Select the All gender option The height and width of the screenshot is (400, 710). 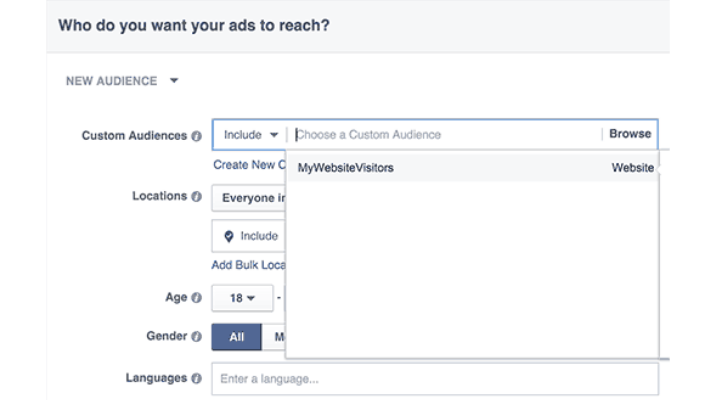pos(237,337)
